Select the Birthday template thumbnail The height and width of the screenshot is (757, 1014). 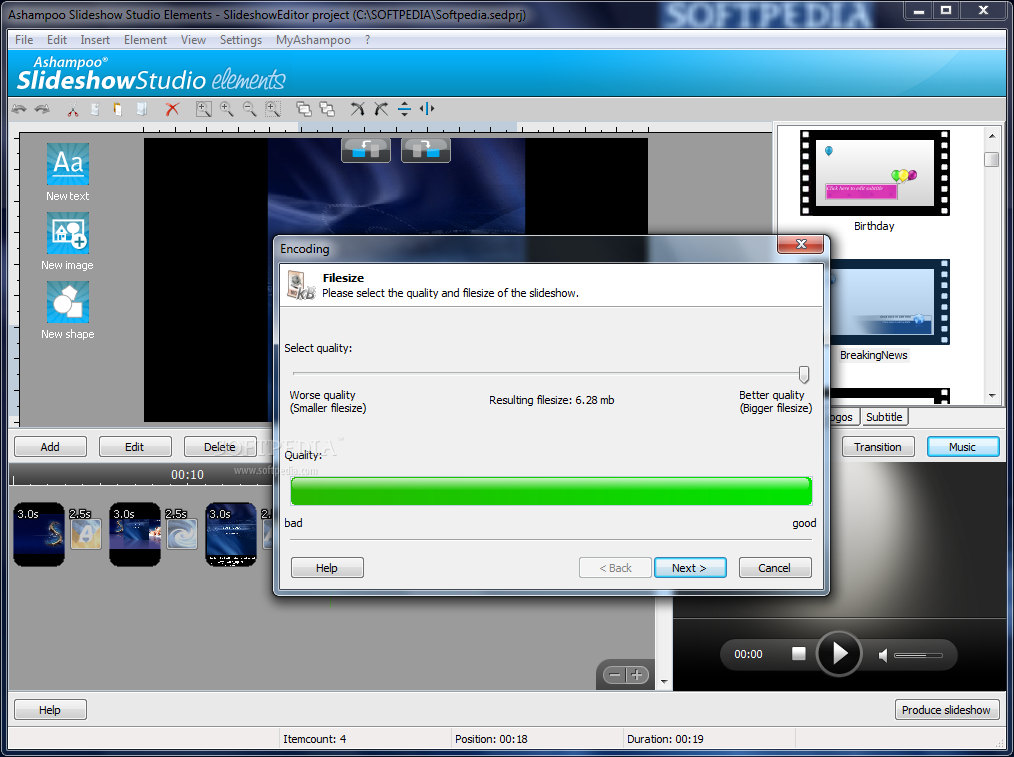point(874,173)
